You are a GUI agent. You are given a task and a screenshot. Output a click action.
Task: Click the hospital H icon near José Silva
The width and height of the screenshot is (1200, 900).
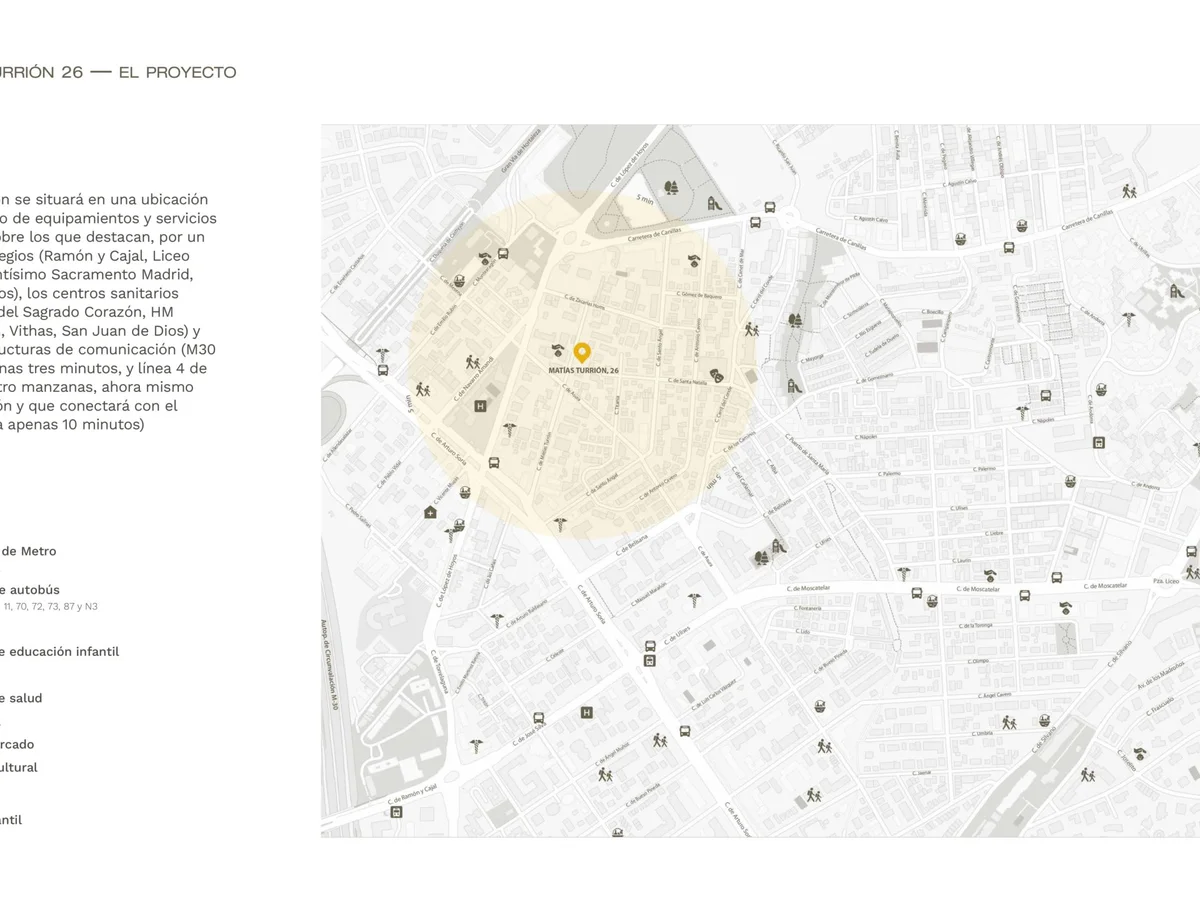coord(587,712)
